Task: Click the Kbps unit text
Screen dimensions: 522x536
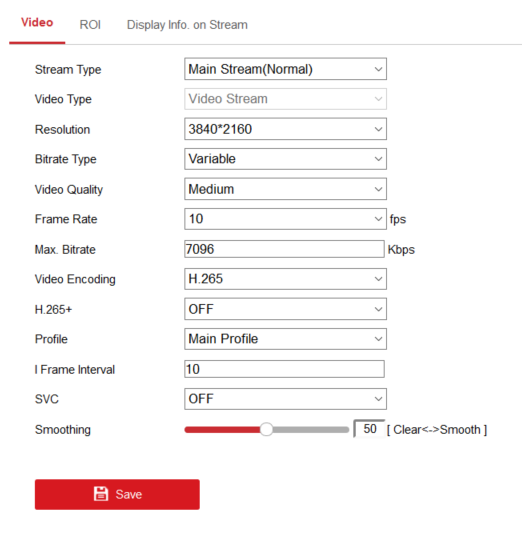Action: click(401, 250)
